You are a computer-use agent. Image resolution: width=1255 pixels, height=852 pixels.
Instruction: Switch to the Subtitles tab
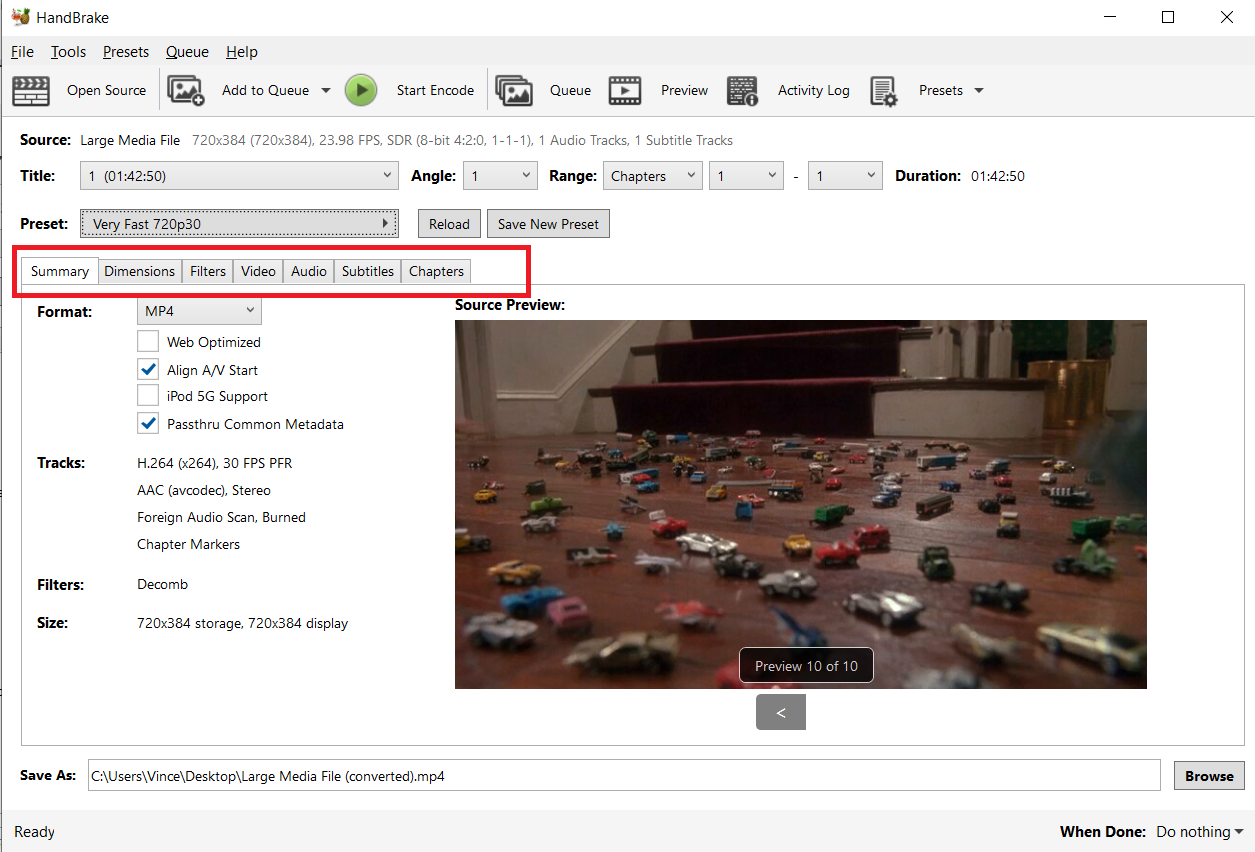click(x=367, y=271)
